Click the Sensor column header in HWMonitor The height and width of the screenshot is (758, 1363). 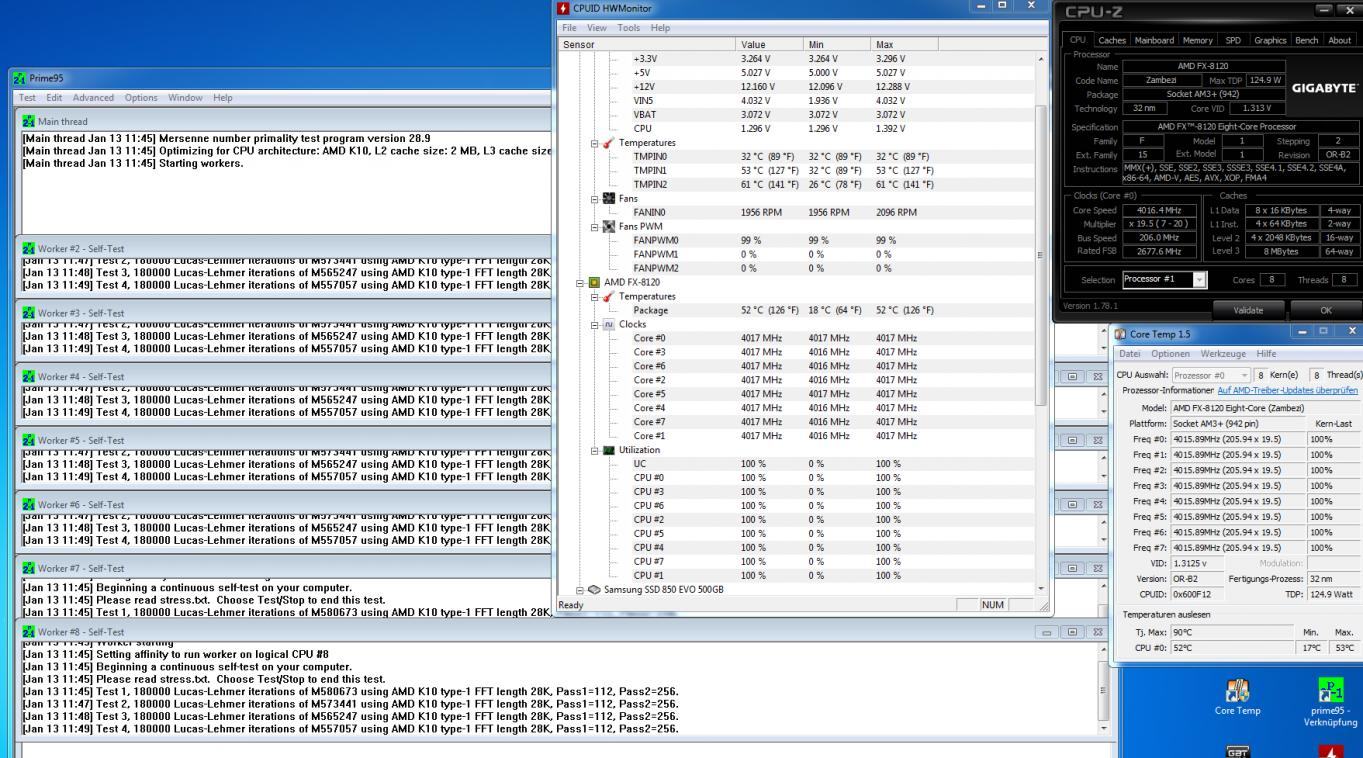[x=648, y=44]
